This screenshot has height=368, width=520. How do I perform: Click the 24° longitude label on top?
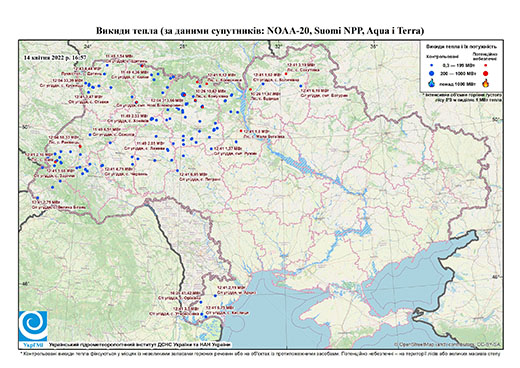(x=88, y=46)
